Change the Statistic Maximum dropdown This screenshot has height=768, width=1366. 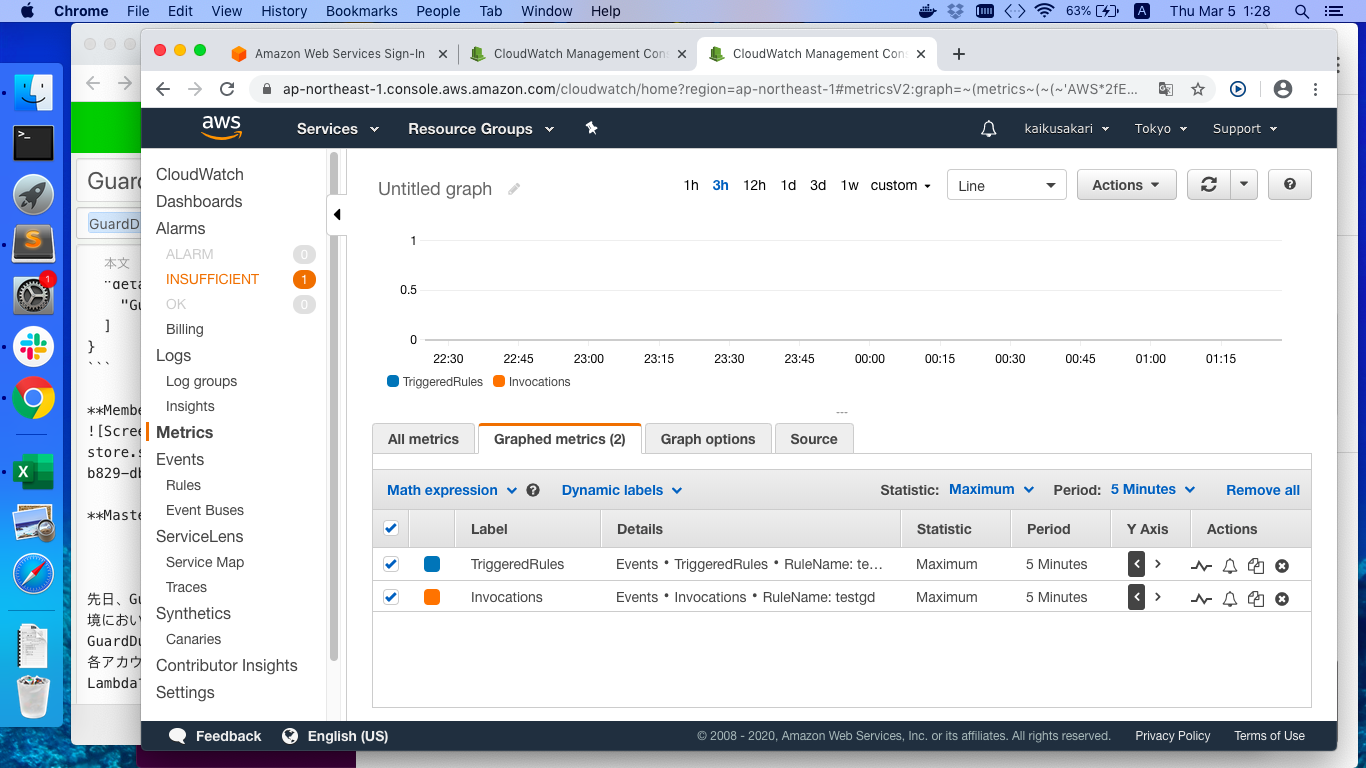coord(992,490)
